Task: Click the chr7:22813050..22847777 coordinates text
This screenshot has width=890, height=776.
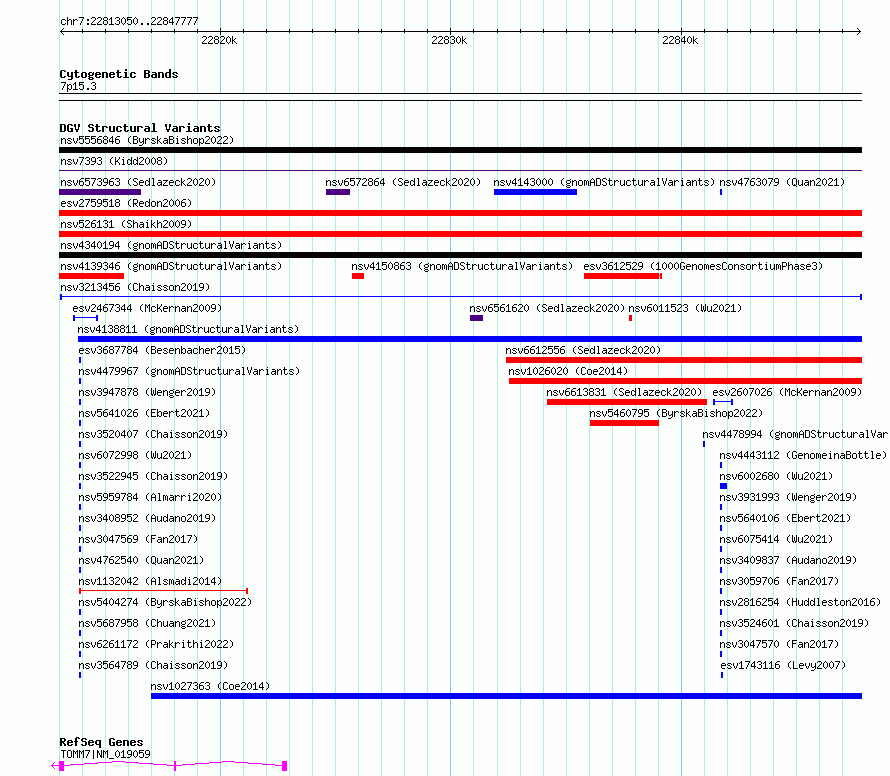Action: [x=129, y=22]
